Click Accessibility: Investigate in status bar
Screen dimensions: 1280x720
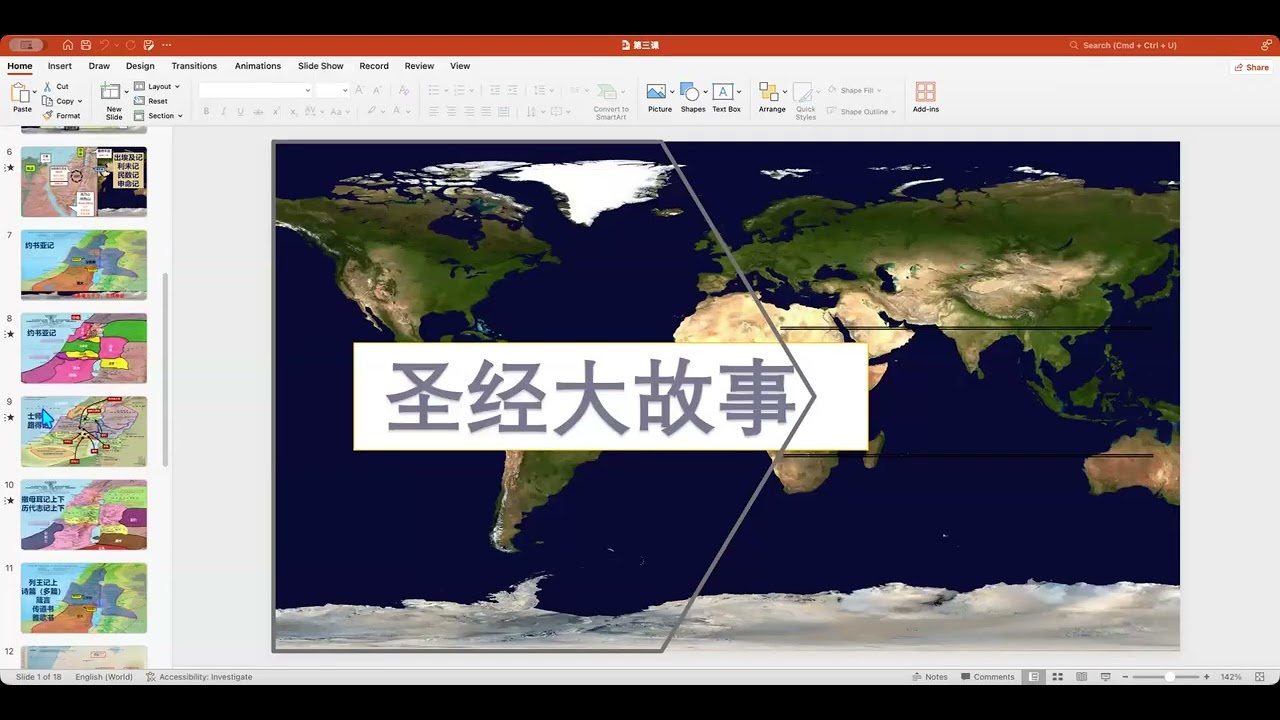[199, 677]
